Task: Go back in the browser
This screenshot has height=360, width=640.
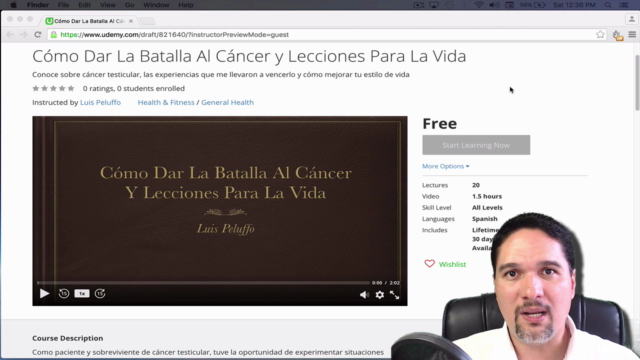Action: (10, 35)
